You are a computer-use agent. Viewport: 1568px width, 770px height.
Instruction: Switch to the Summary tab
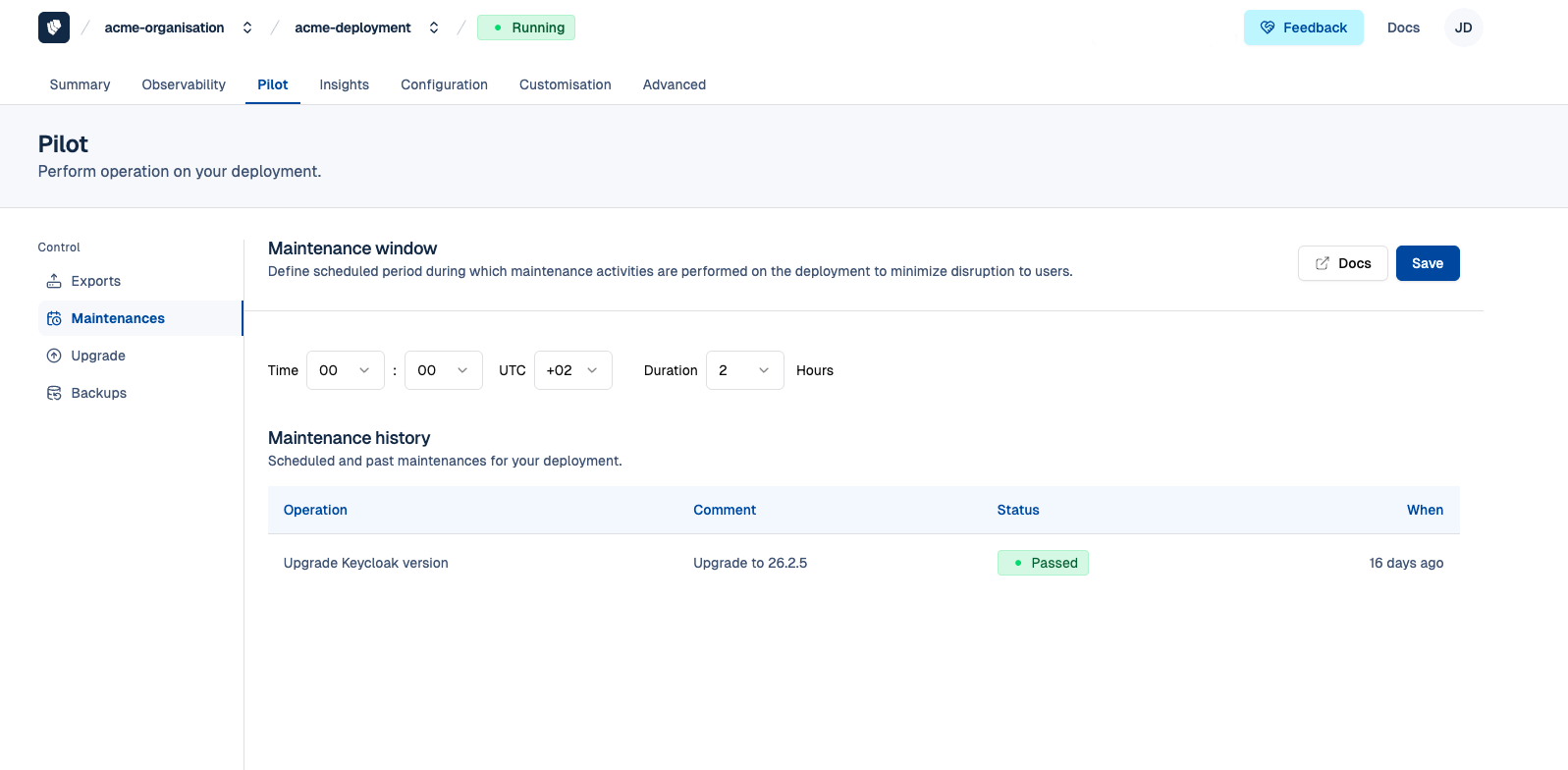80,84
